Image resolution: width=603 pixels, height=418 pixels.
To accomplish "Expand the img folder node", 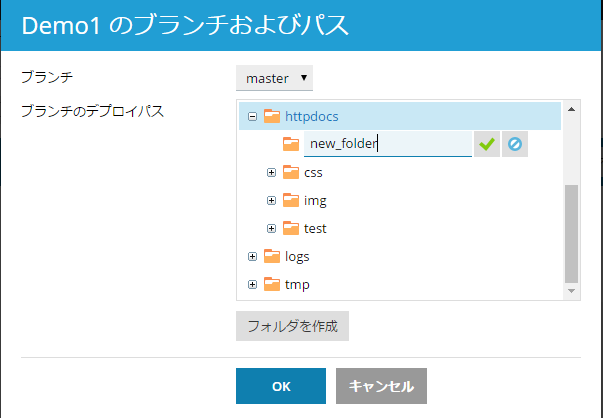I will click(271, 200).
